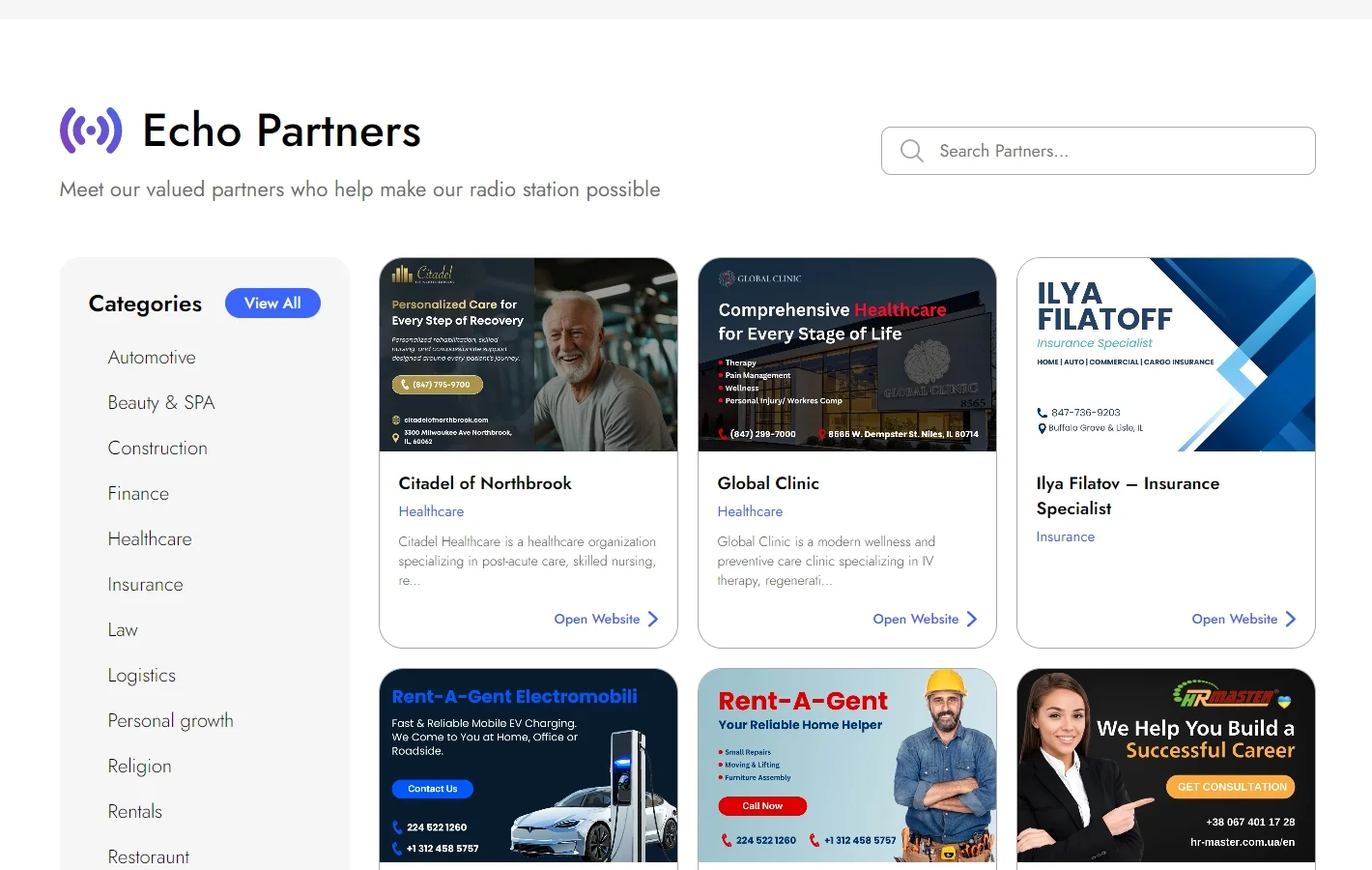Click Healthcare tag under Global Clinic

(x=750, y=511)
